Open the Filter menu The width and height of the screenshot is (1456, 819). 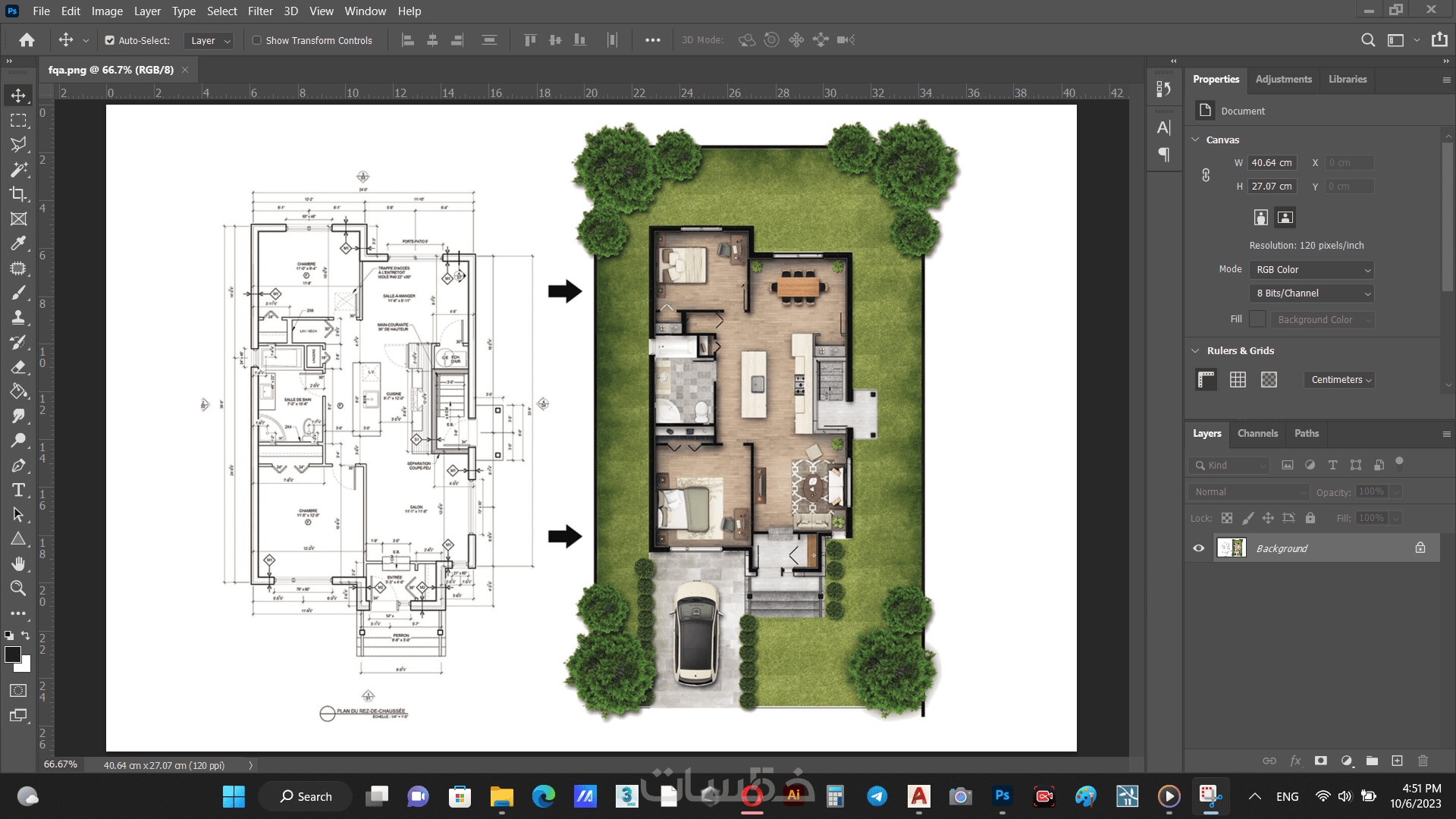260,11
